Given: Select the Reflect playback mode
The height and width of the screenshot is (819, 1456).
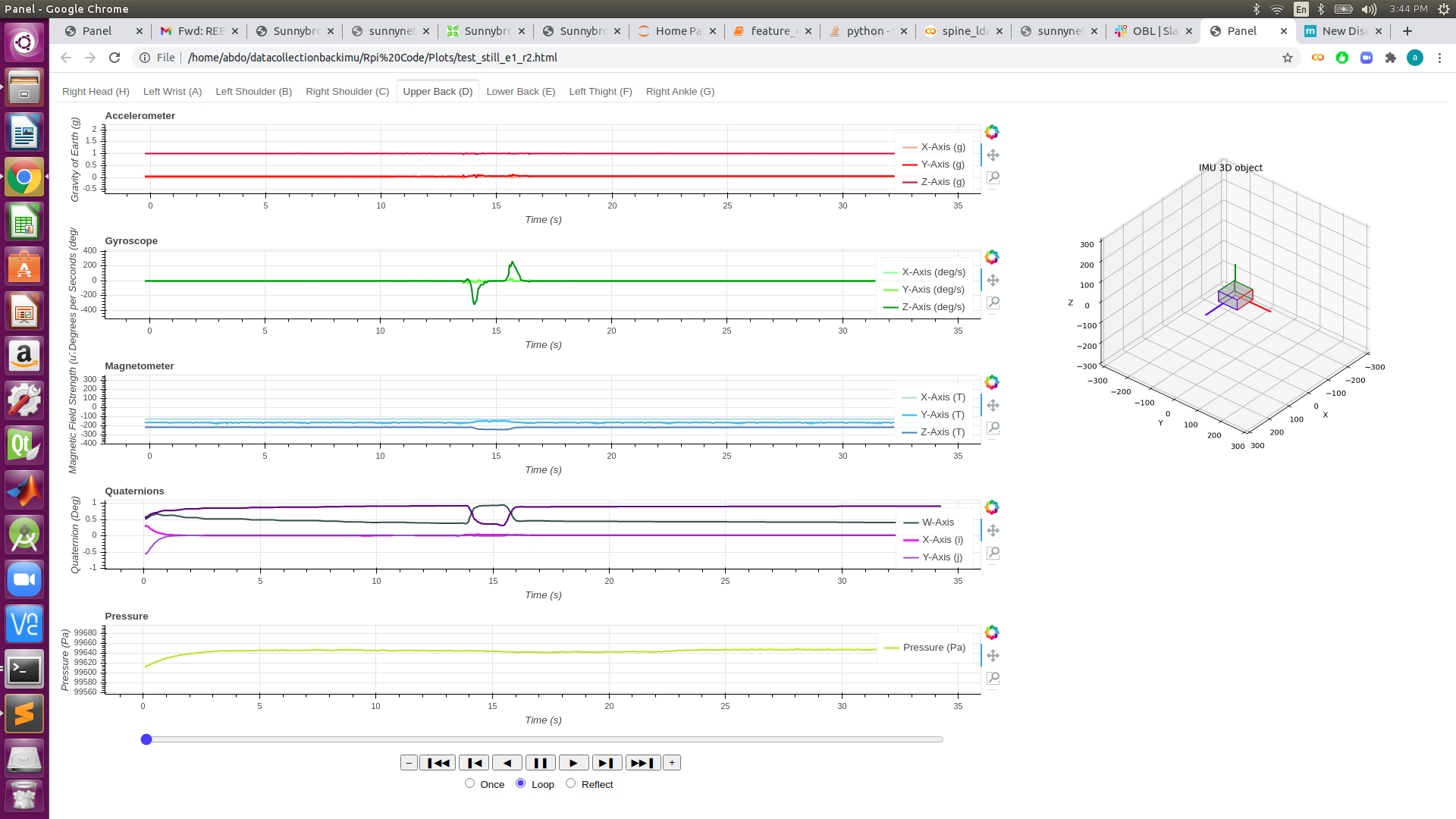Looking at the screenshot, I should tap(570, 783).
